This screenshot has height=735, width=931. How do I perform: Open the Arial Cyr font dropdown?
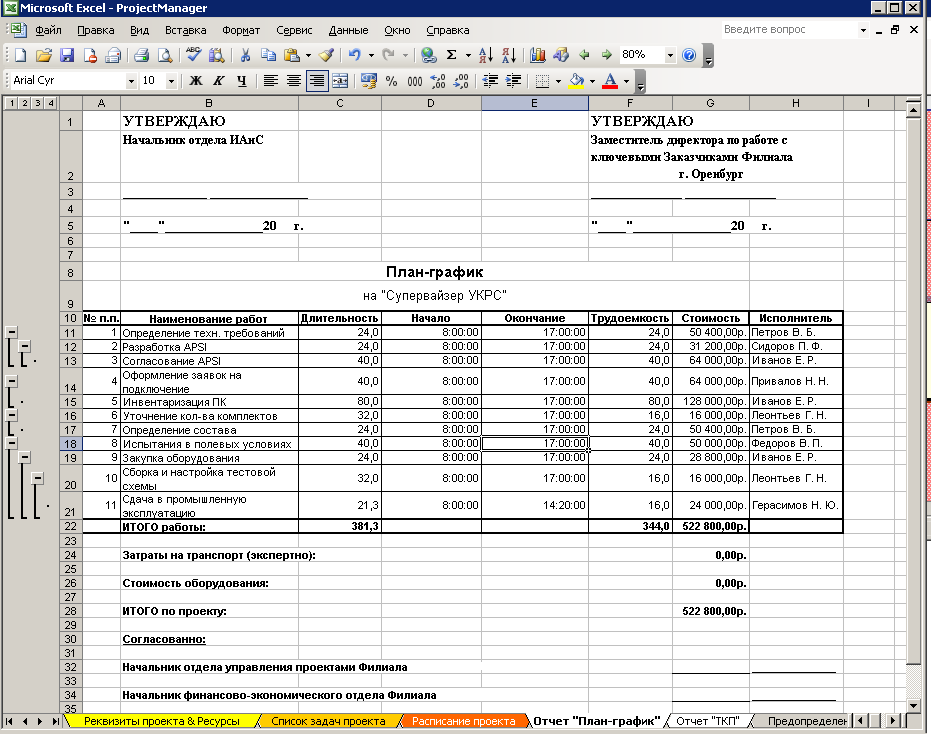131,81
